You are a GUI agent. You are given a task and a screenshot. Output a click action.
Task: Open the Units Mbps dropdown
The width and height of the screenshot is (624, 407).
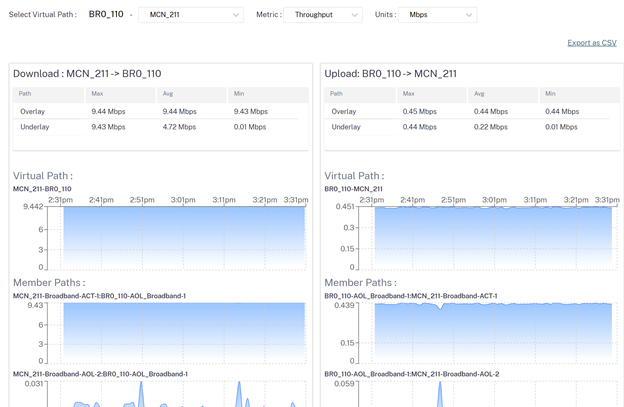tap(437, 15)
